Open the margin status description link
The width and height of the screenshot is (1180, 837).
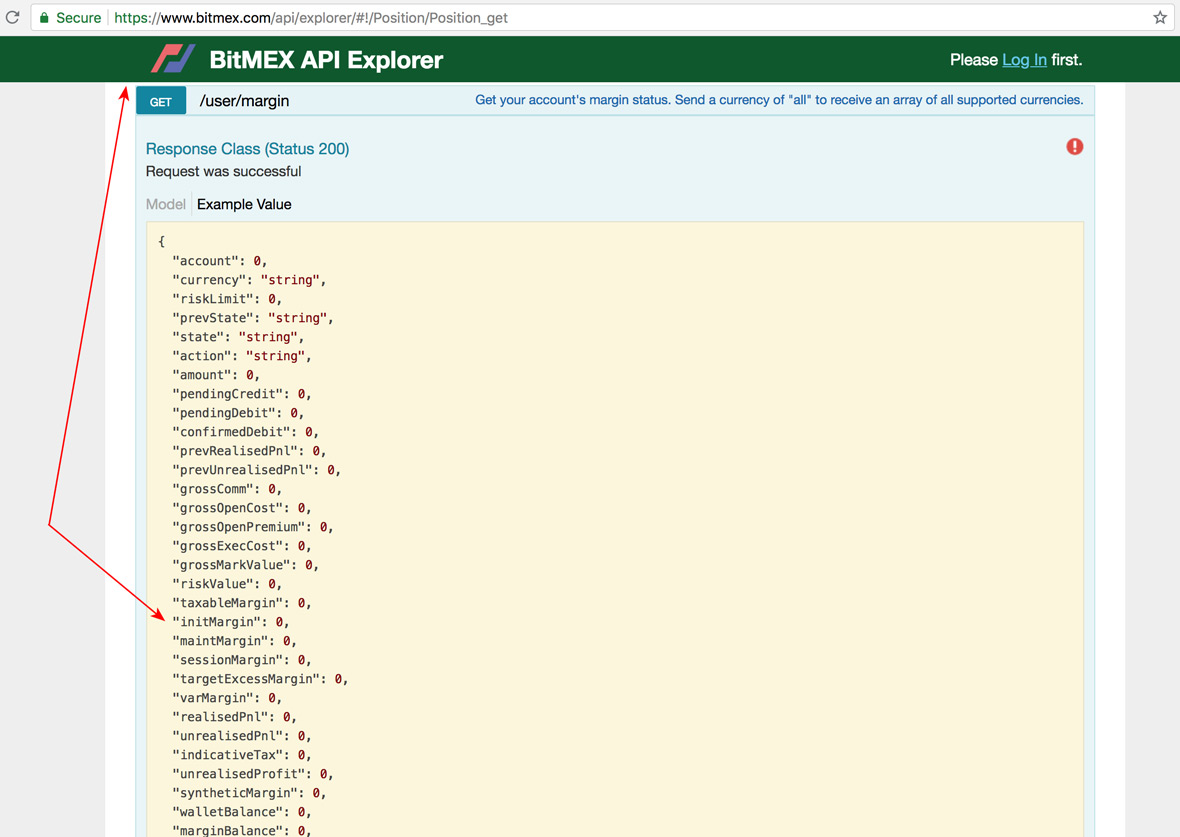coord(779,100)
